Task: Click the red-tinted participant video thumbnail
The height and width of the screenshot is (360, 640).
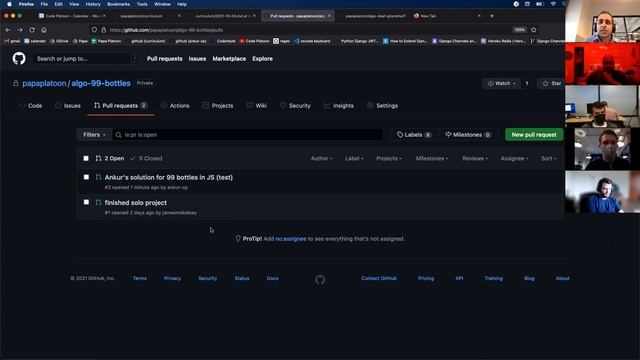Action: (x=602, y=64)
